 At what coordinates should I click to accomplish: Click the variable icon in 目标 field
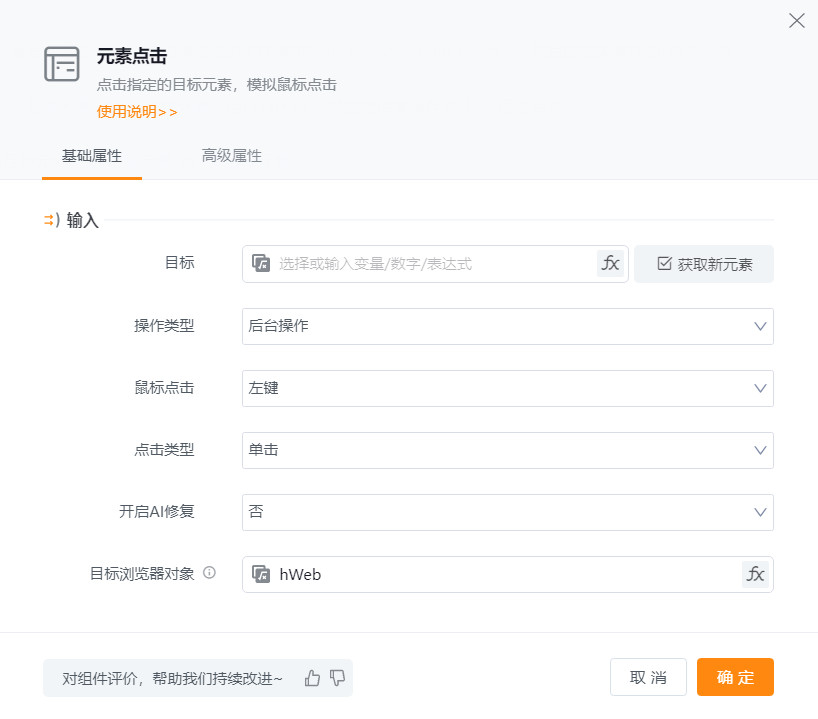coord(261,264)
